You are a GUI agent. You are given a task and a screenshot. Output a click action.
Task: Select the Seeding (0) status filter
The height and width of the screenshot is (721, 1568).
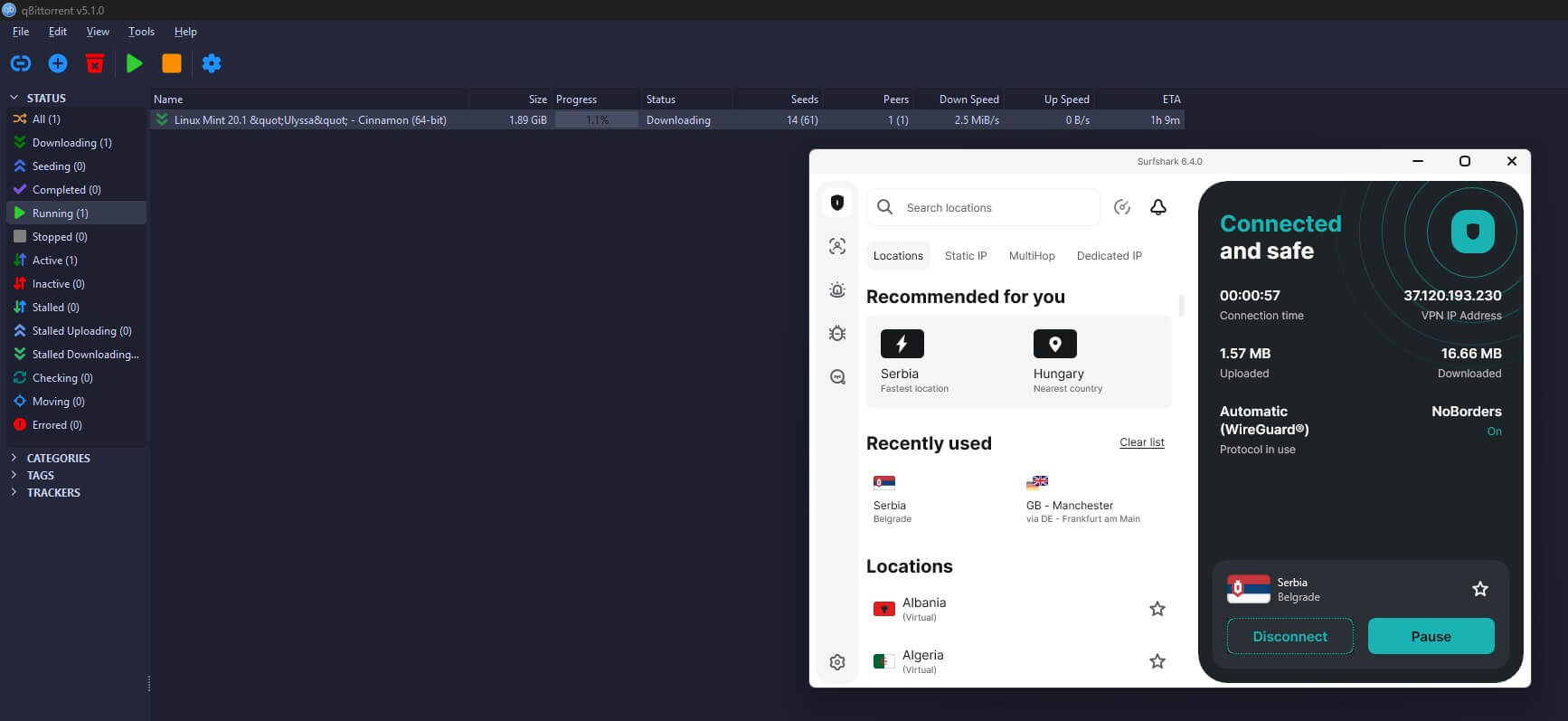pos(76,166)
